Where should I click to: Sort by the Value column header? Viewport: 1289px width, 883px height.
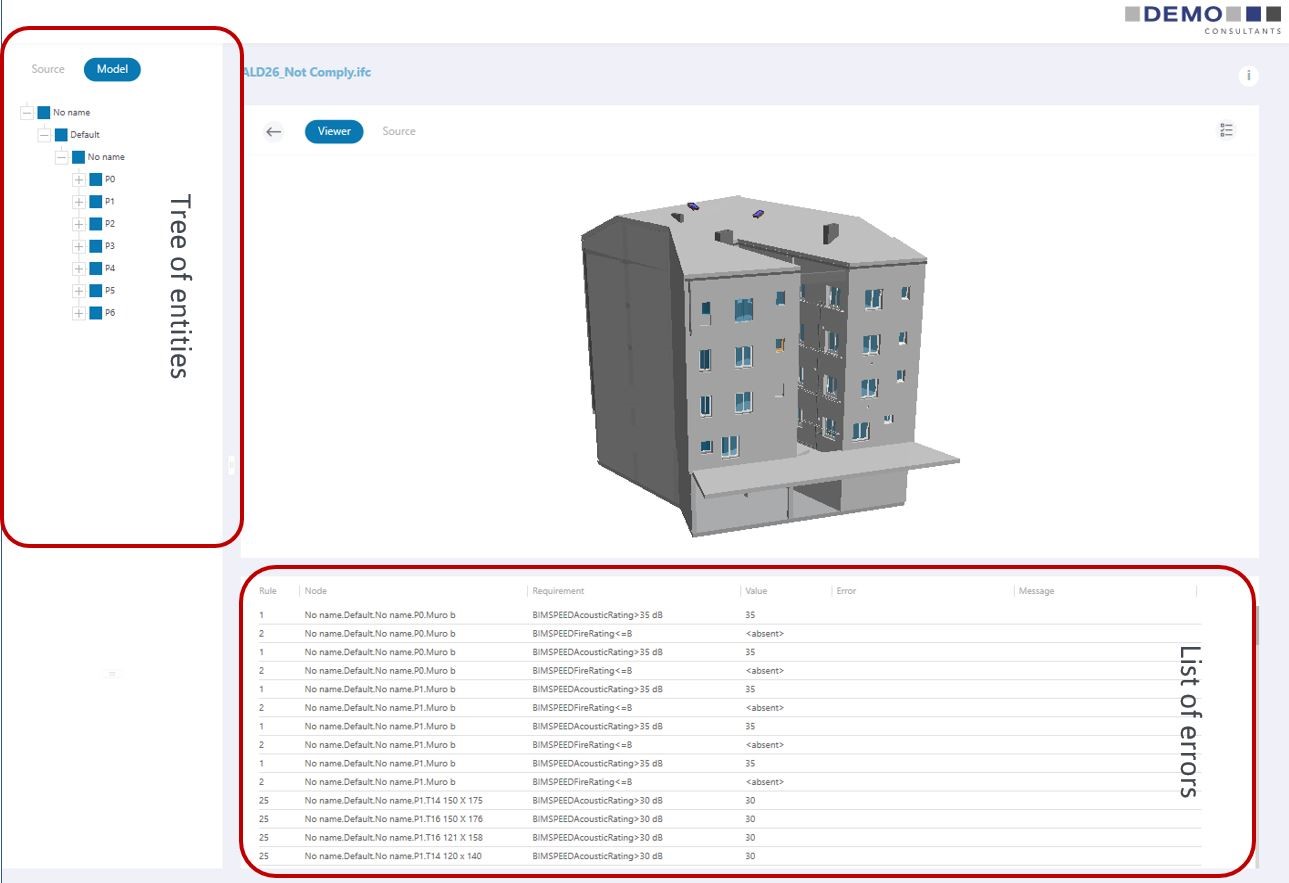point(756,591)
